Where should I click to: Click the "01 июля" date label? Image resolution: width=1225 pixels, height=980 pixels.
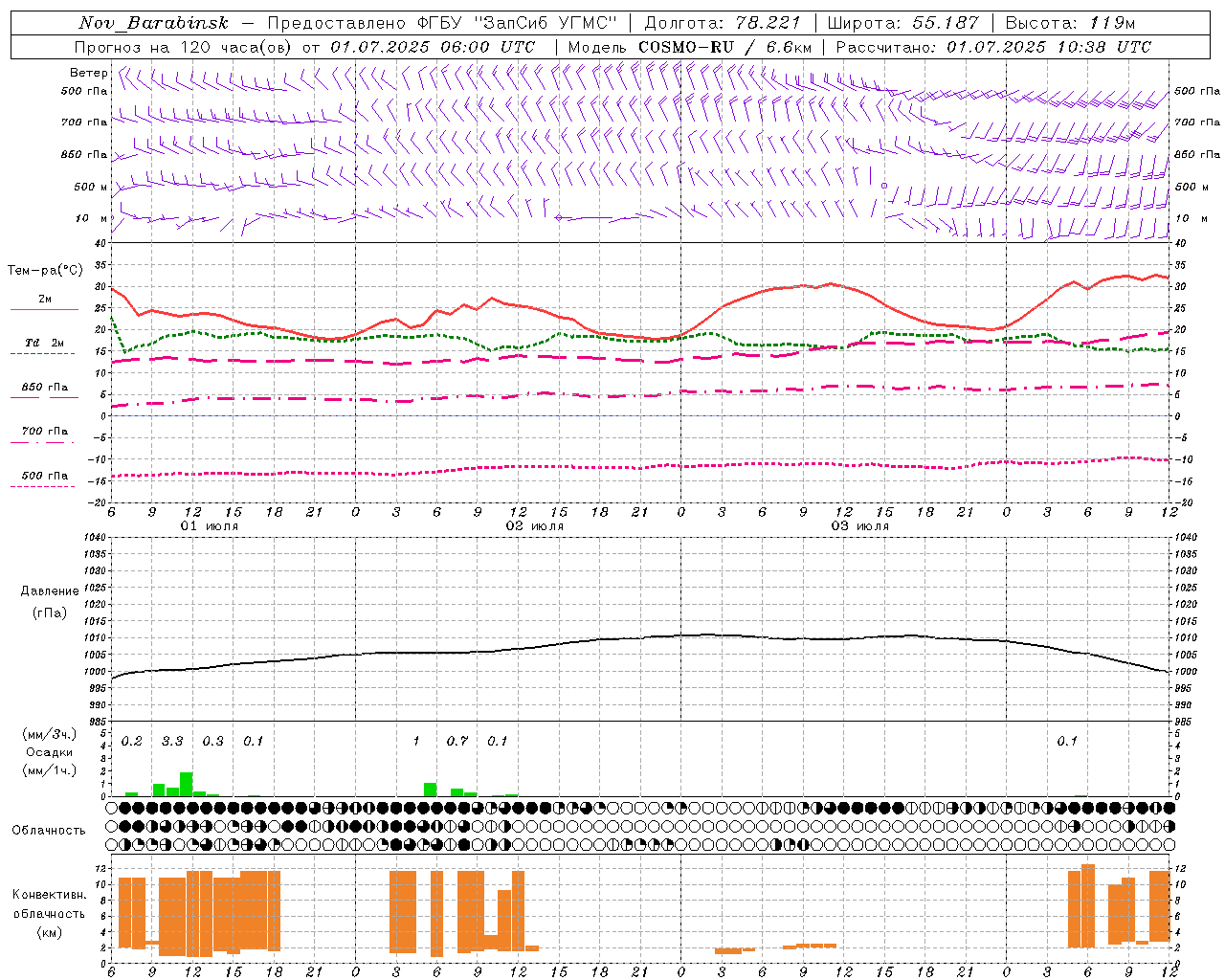(x=210, y=526)
